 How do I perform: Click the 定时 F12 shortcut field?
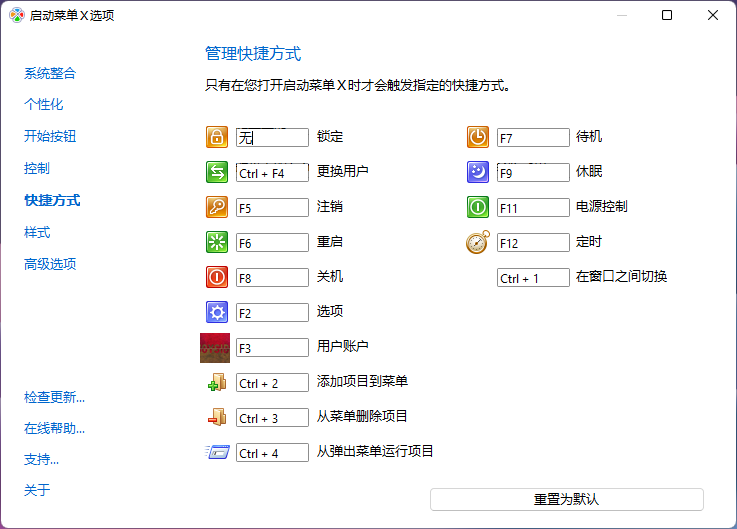point(533,243)
